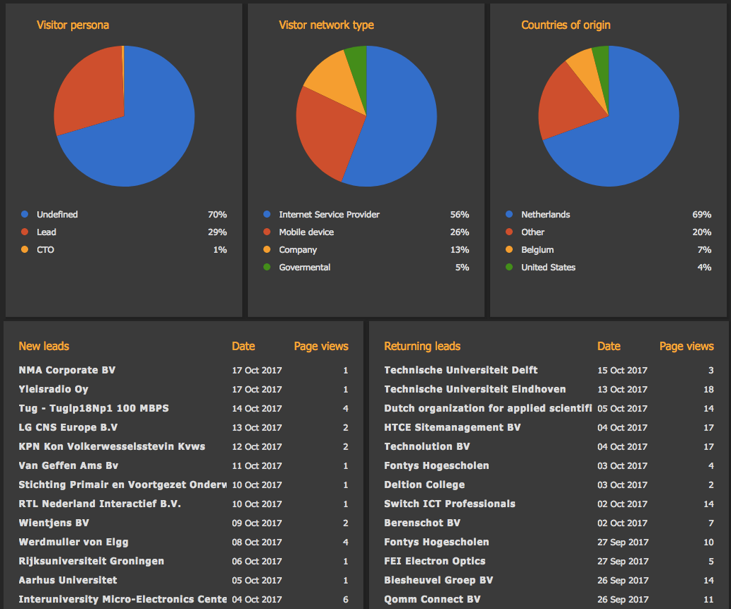Open the Deltion College lead

pos(424,485)
